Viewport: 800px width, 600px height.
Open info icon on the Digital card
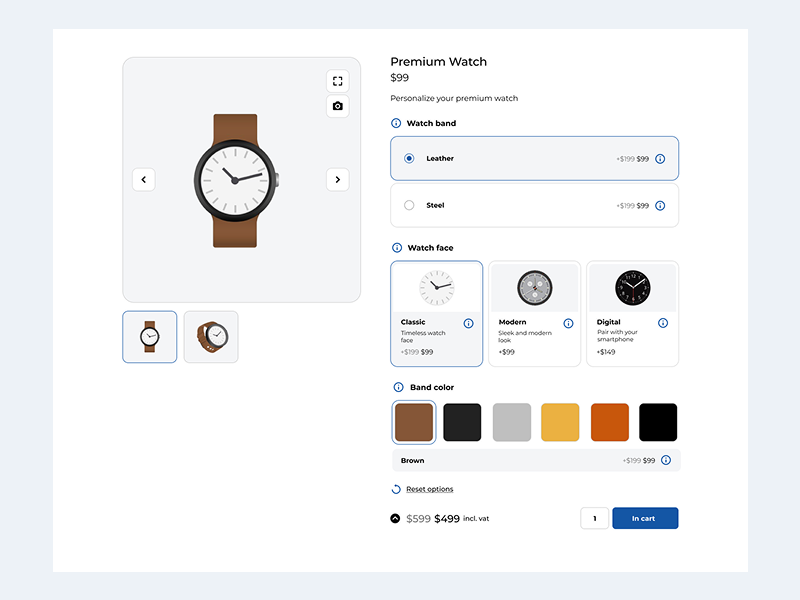[x=663, y=322]
